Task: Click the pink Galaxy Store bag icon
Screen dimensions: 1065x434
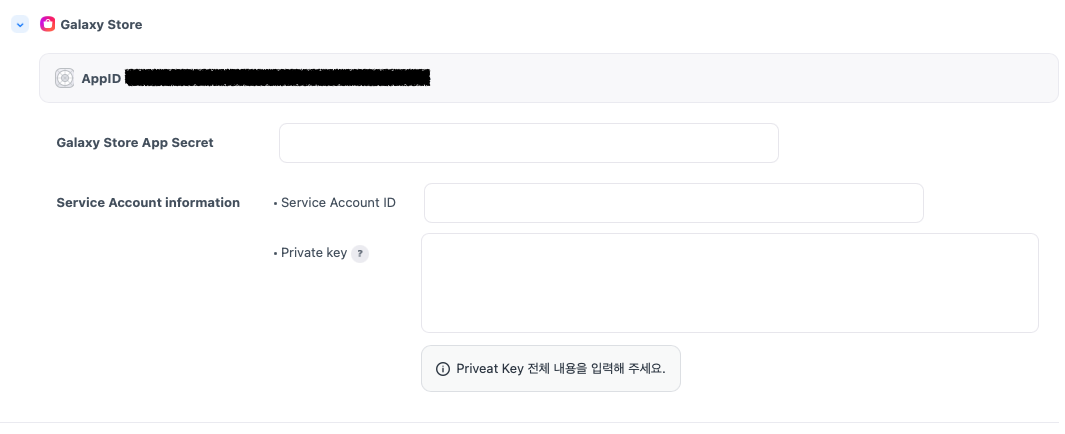Action: coord(47,24)
